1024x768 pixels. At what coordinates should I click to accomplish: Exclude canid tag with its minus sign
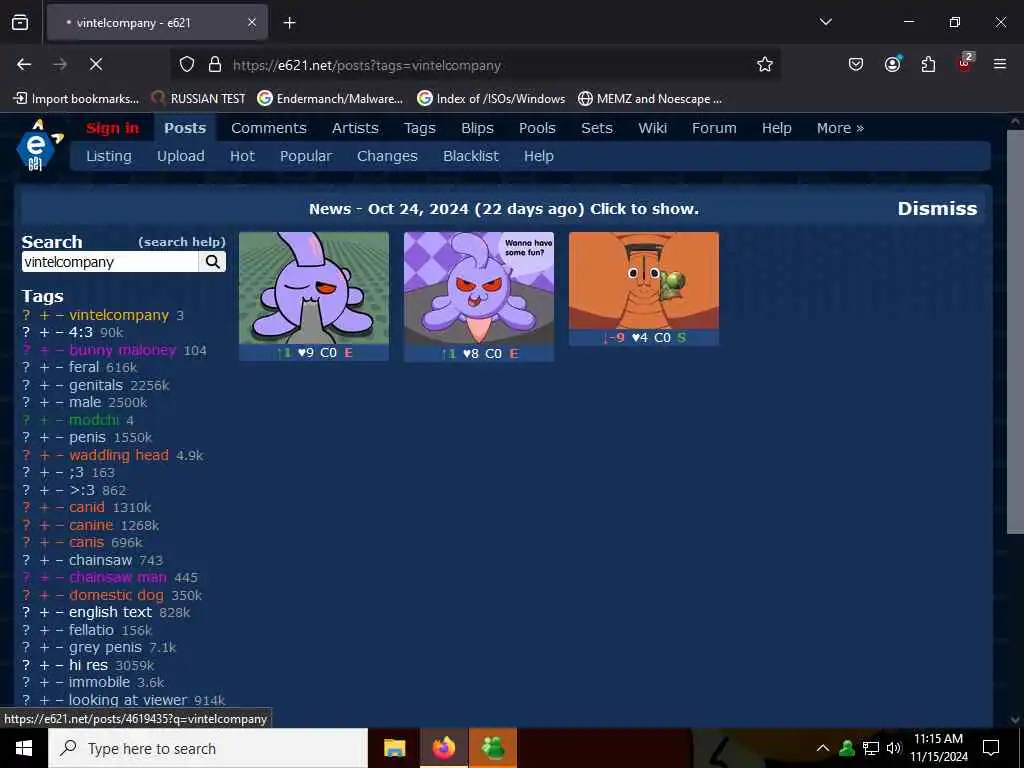[x=59, y=507]
